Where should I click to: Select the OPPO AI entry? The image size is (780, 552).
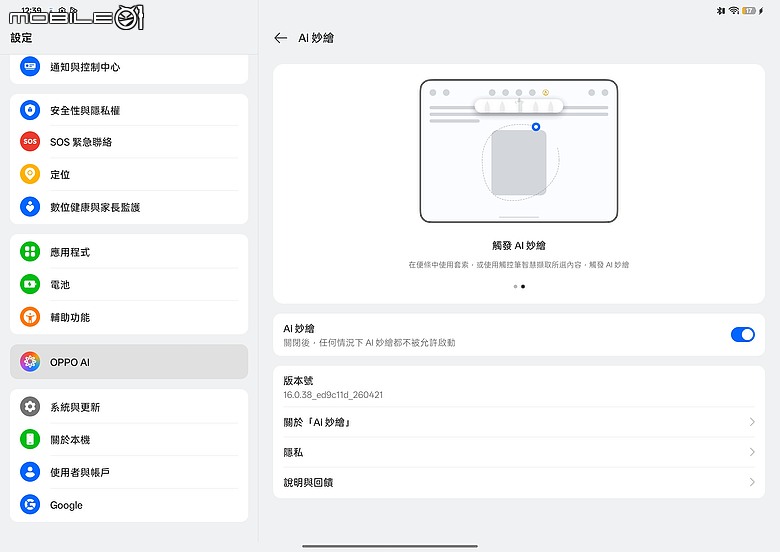[129, 362]
